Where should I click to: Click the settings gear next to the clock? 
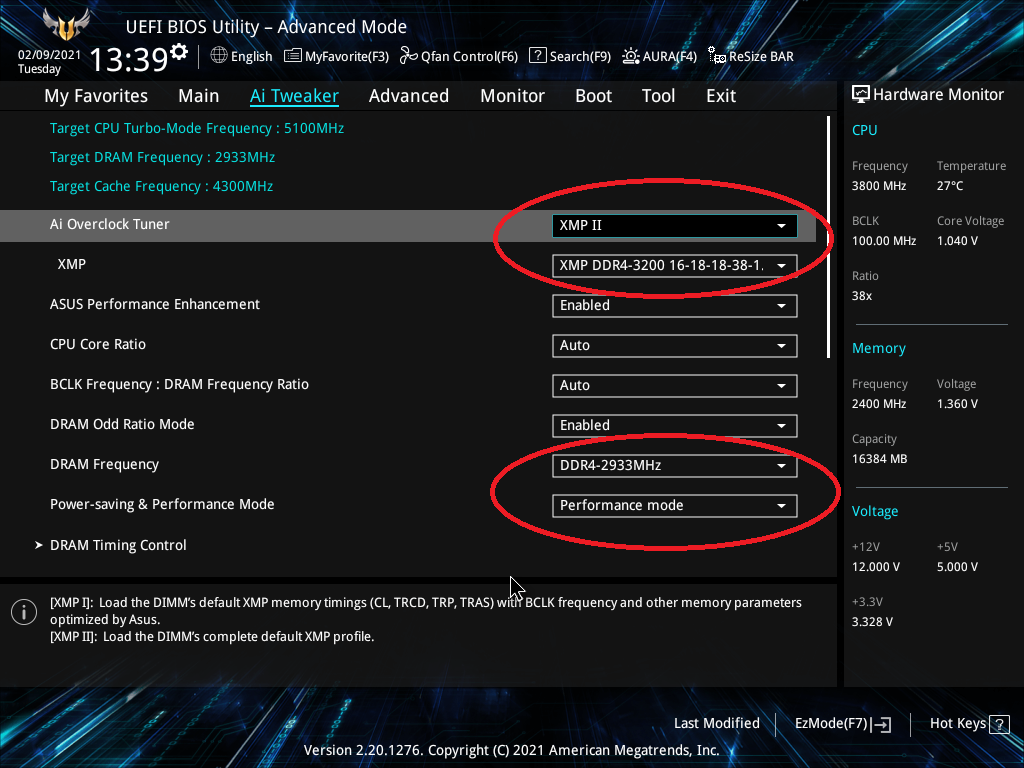tap(179, 51)
